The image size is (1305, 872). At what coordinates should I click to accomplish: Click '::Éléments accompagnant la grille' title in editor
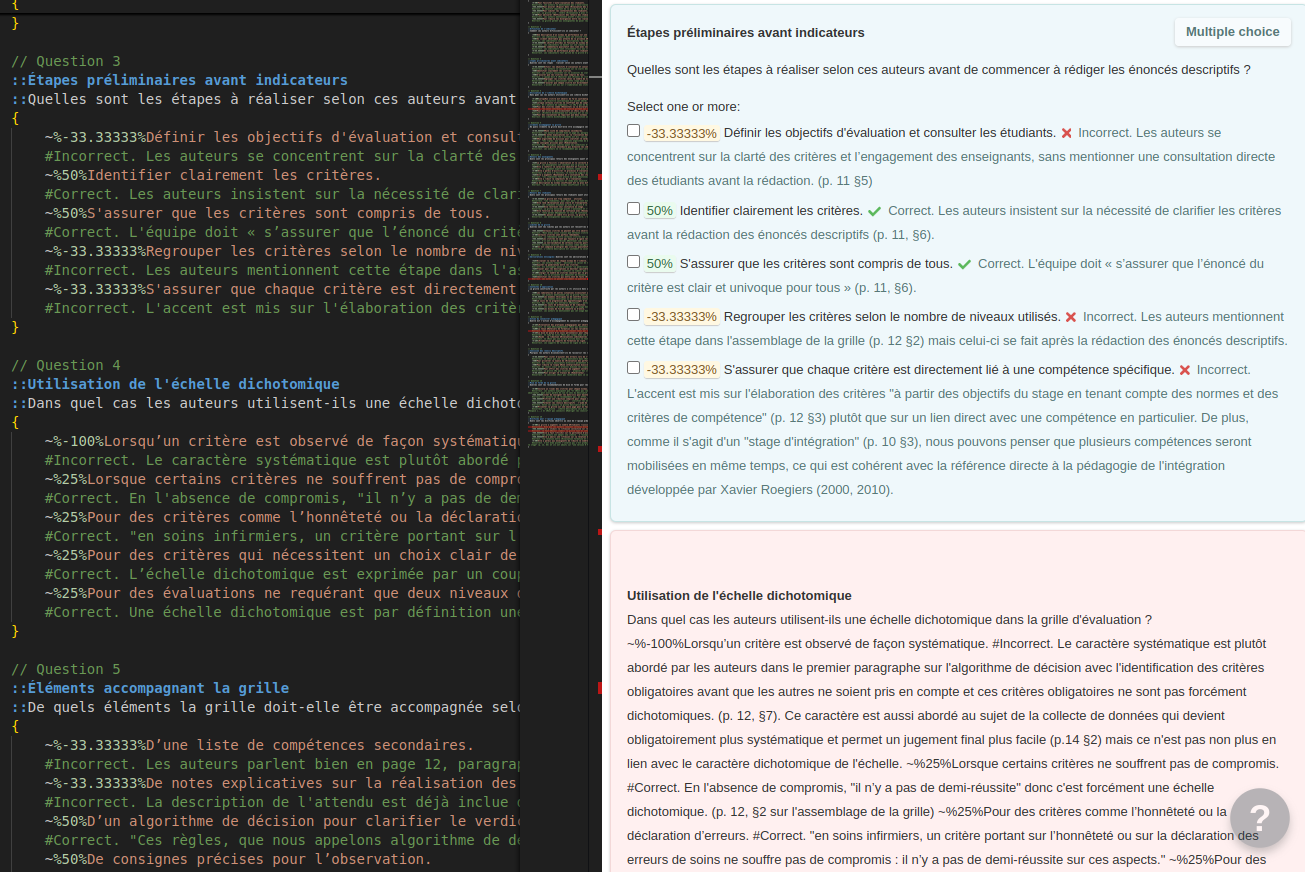[150, 688]
